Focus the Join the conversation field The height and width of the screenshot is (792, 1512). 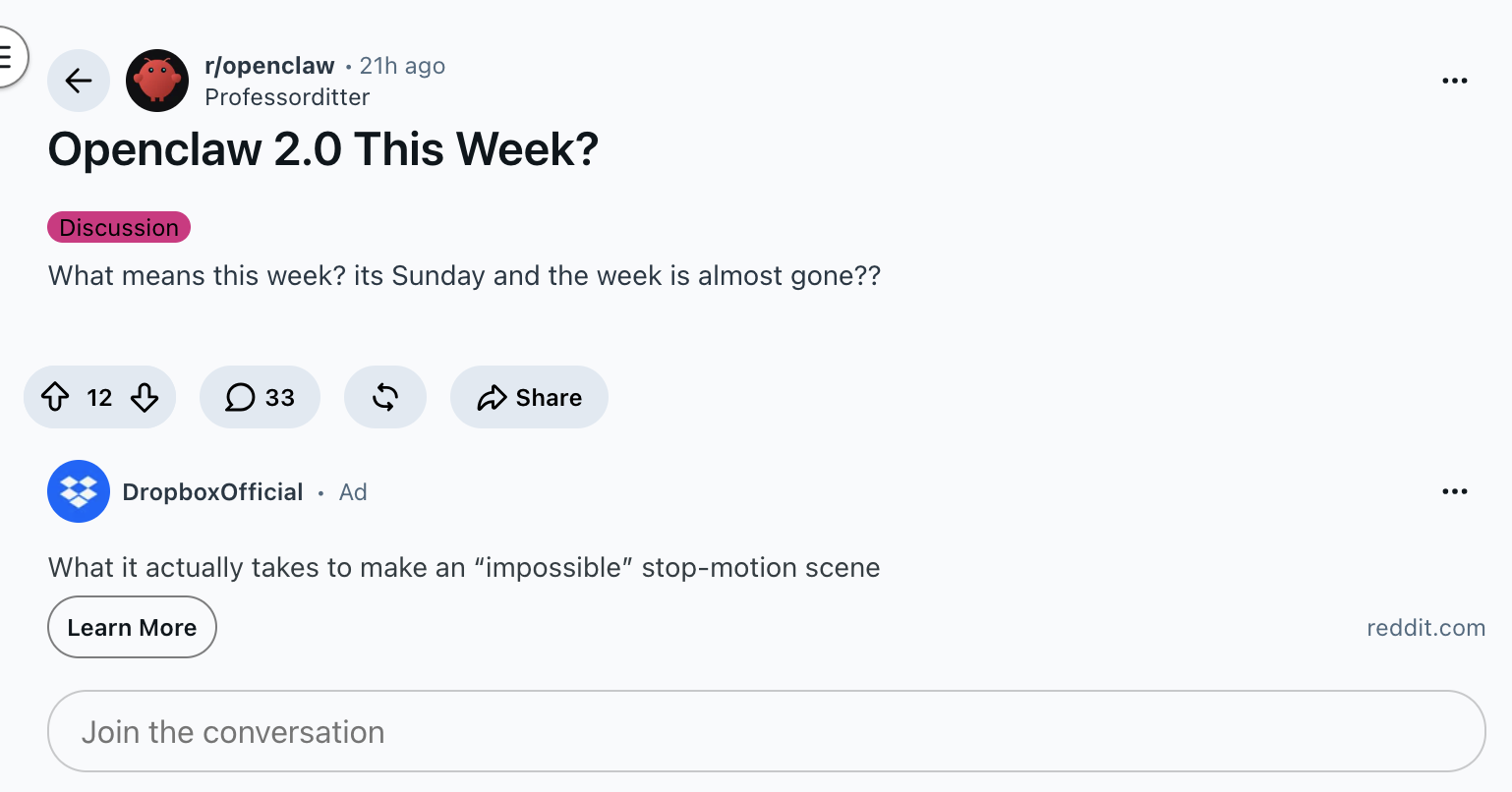click(767, 731)
